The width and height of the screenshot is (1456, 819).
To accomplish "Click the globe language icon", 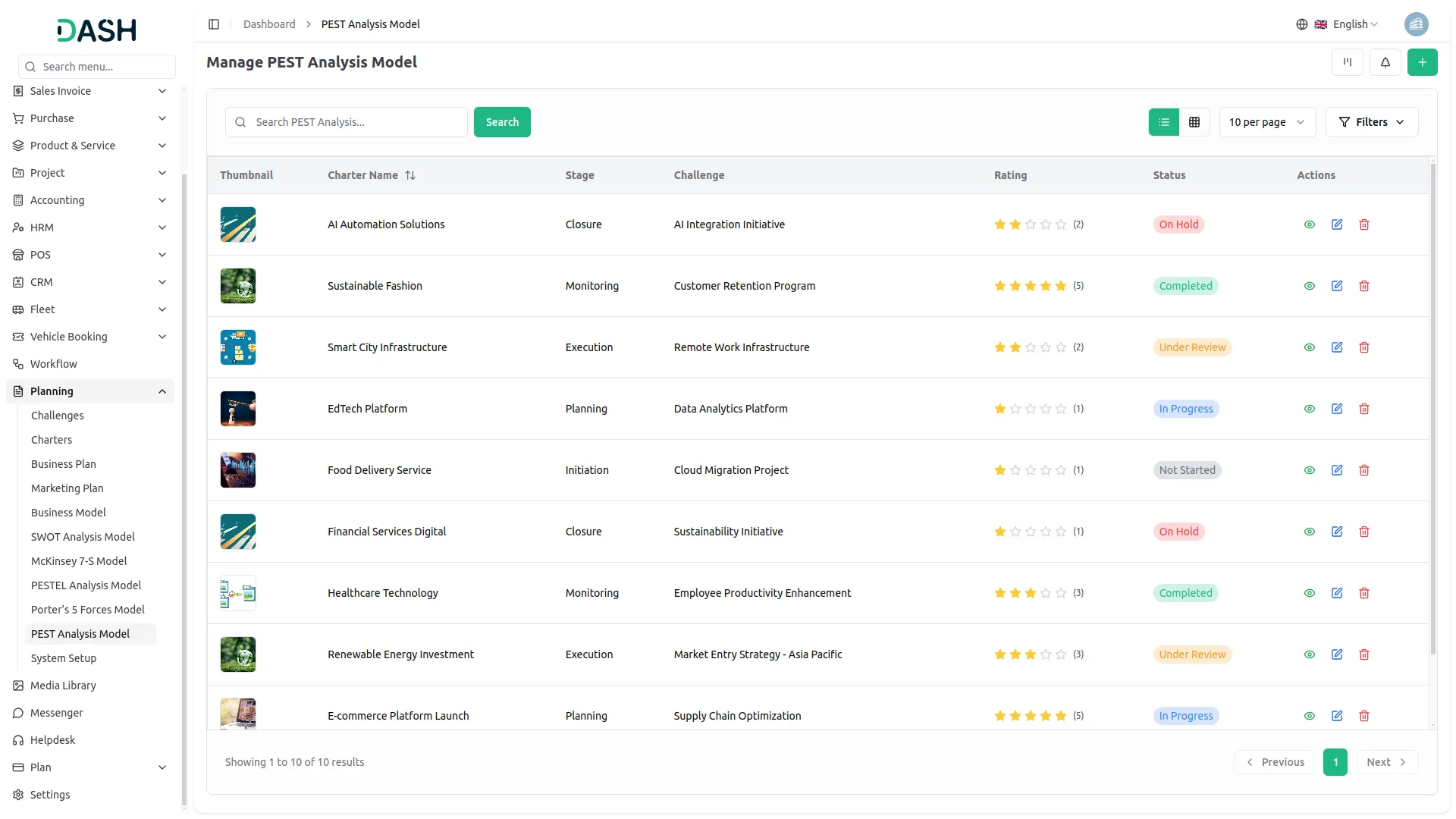I will tap(1302, 24).
